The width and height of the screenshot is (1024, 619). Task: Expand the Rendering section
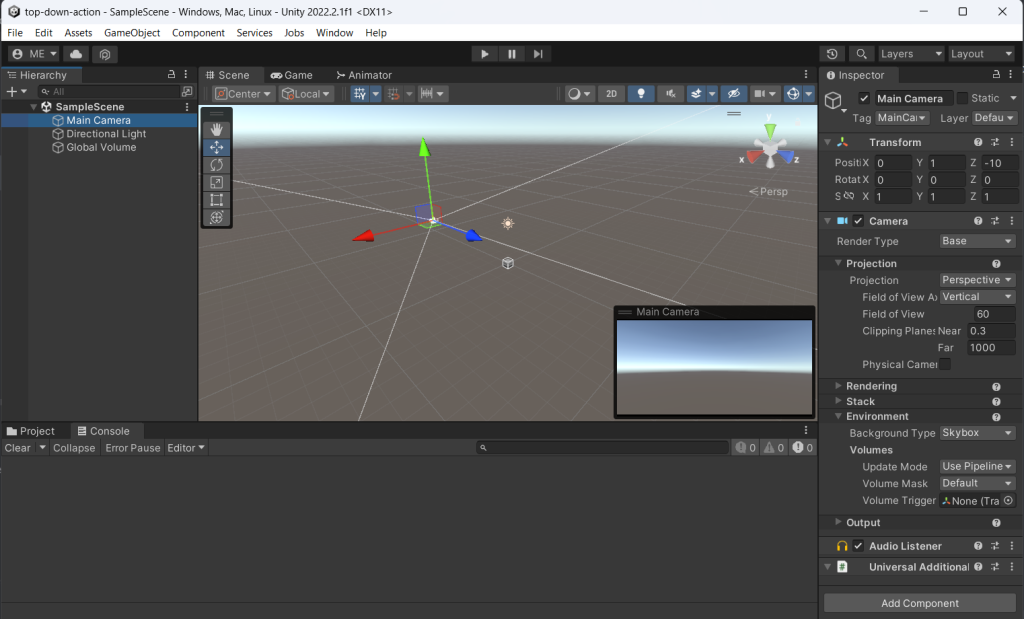pos(838,385)
